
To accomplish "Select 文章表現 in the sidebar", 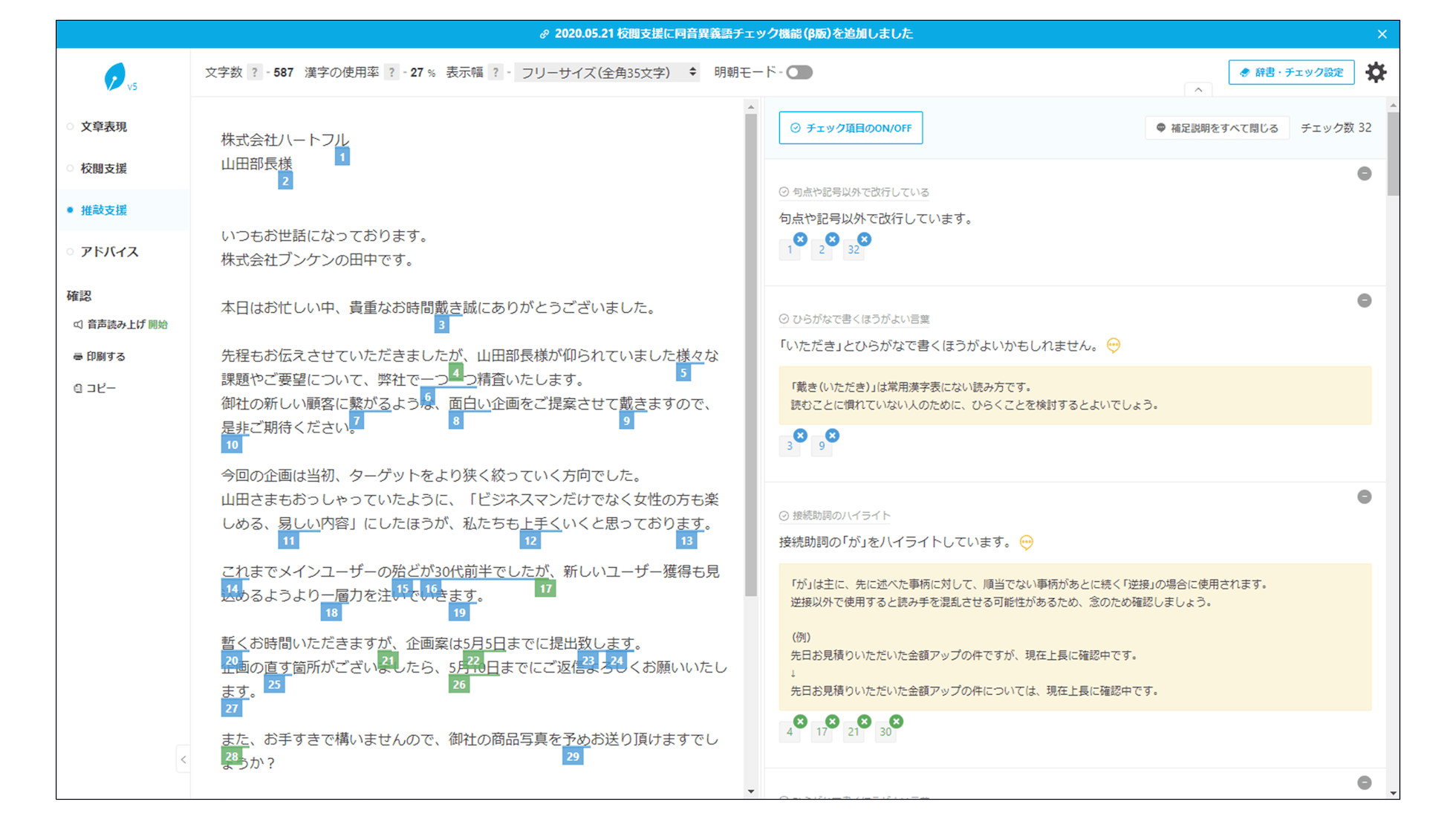I will pyautogui.click(x=103, y=126).
